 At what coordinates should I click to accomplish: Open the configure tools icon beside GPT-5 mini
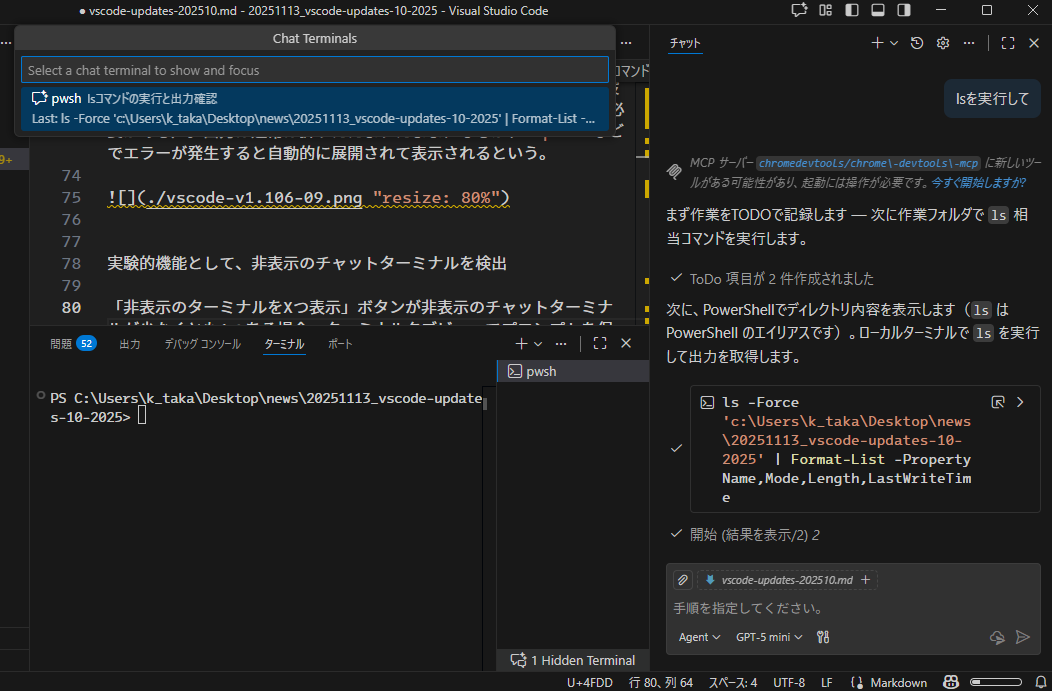tap(823, 637)
